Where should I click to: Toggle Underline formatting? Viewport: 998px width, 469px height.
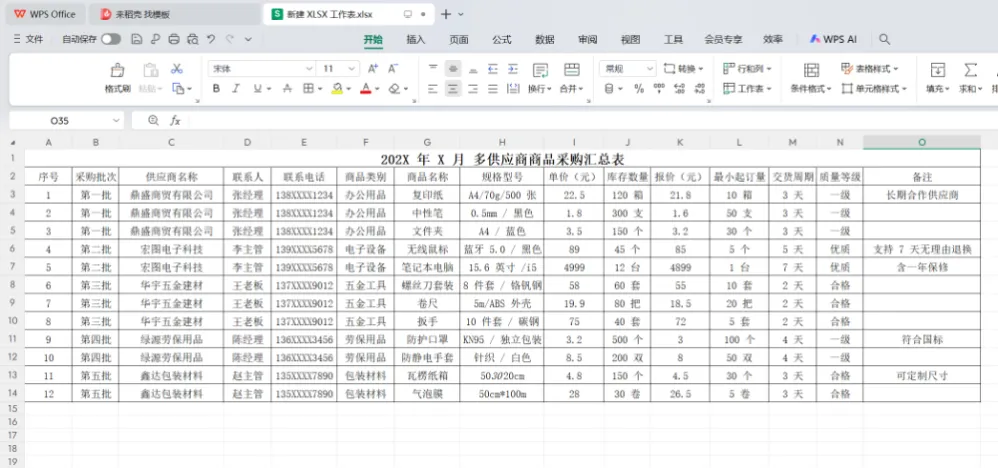[257, 89]
